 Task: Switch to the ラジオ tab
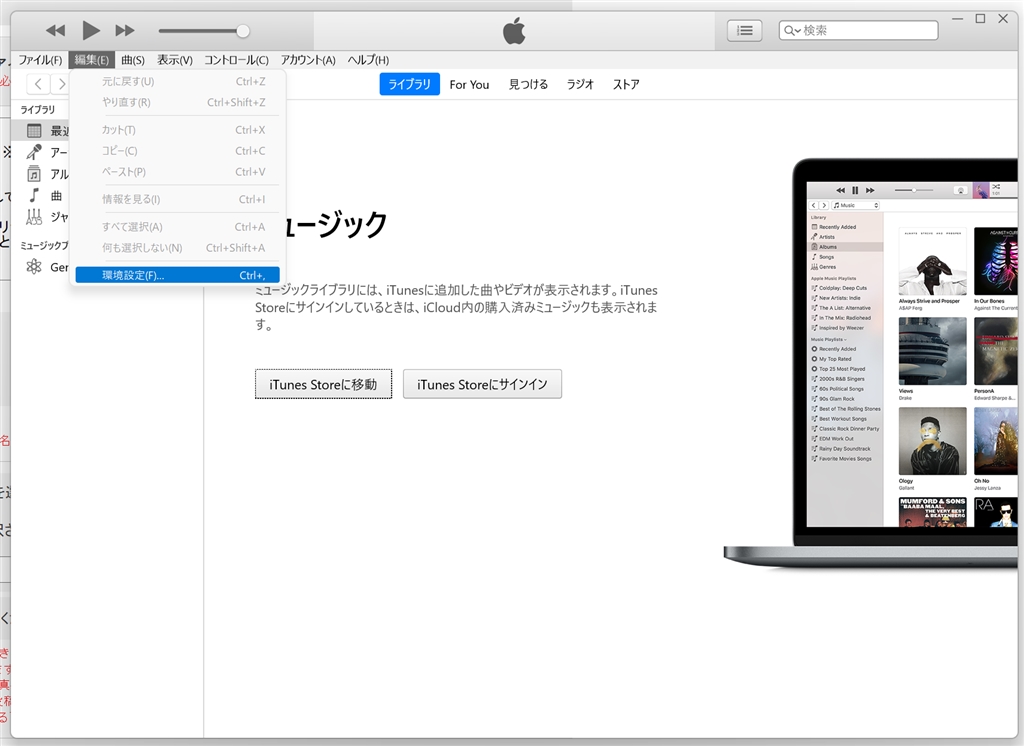coord(580,84)
